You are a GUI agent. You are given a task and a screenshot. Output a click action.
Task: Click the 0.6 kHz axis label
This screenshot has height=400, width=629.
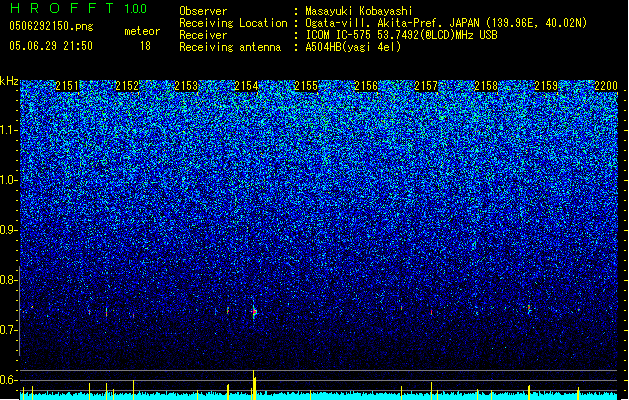(8, 380)
